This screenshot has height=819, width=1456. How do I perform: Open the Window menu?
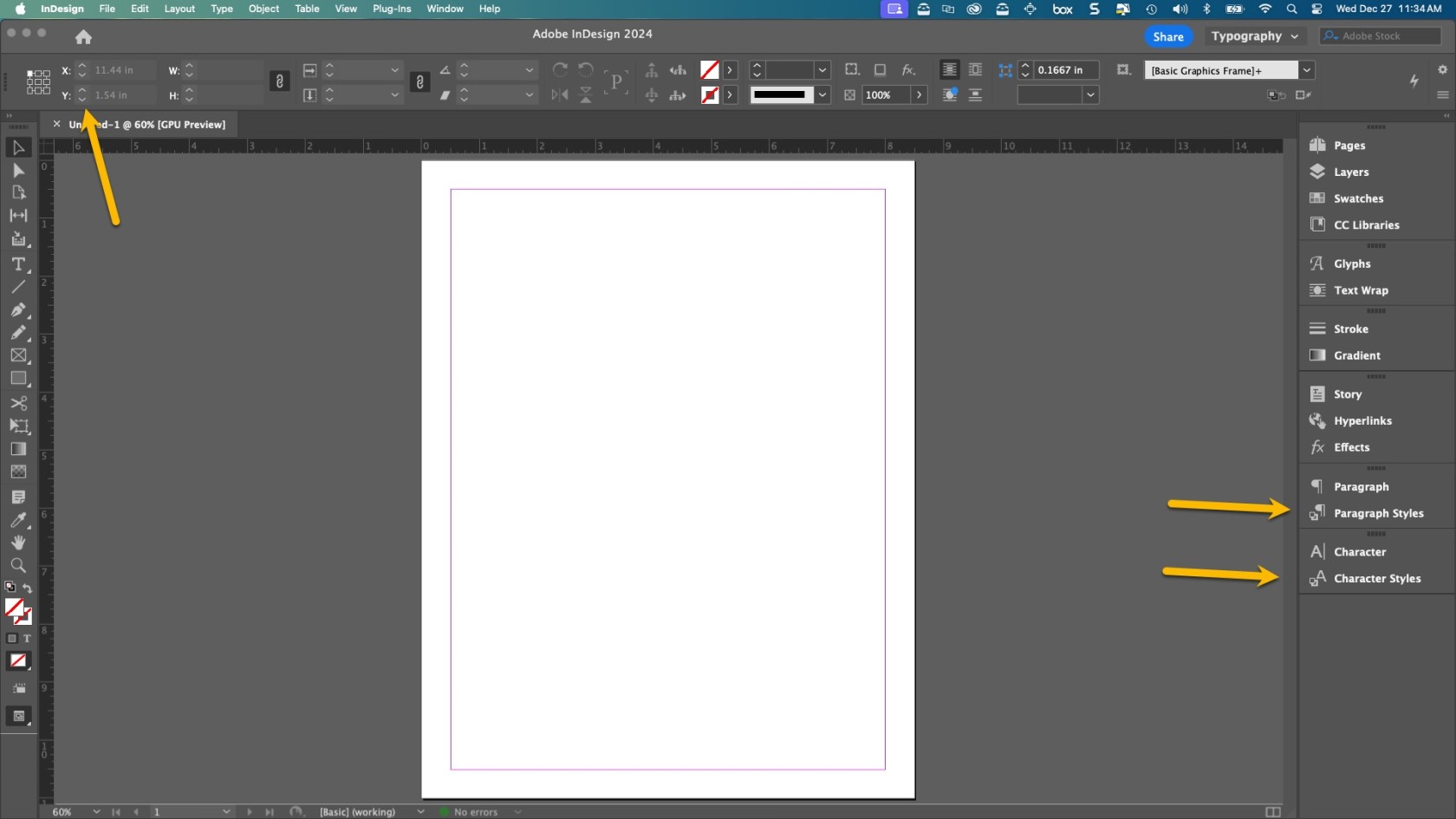(x=445, y=9)
